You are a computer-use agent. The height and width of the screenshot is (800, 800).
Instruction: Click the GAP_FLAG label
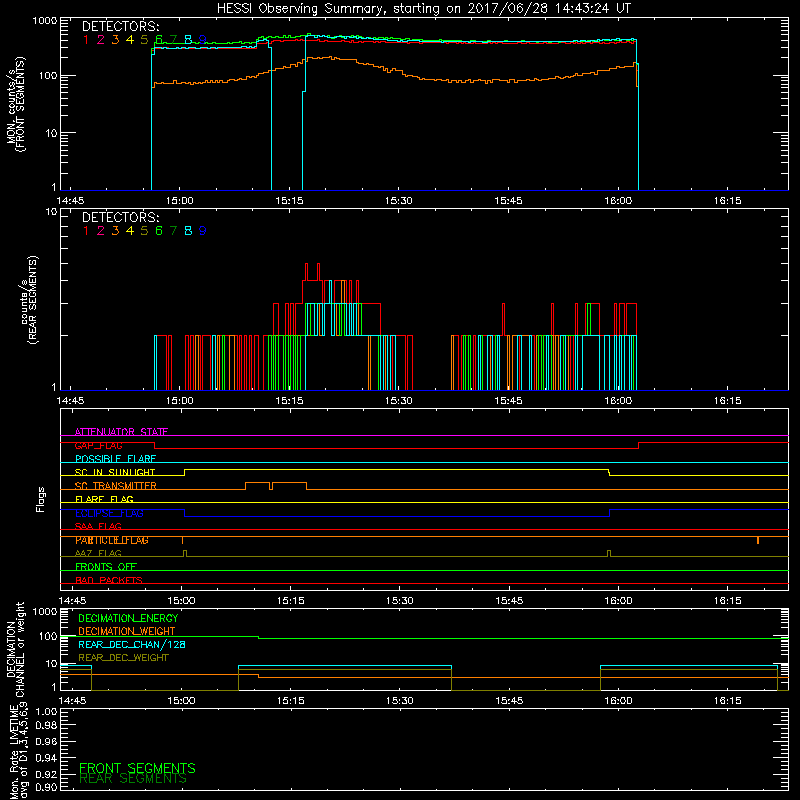[98, 445]
